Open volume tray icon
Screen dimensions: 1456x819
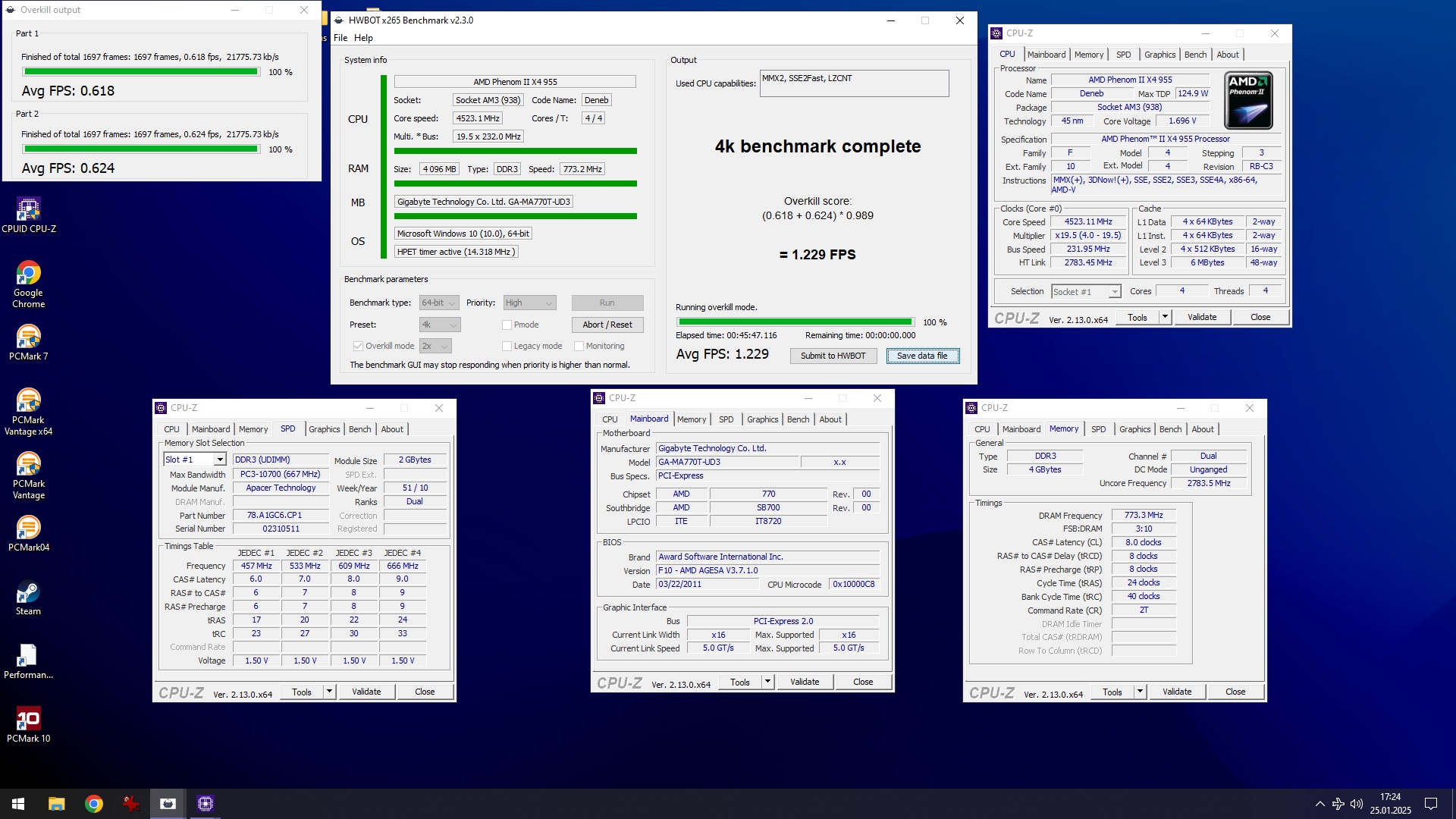[x=1356, y=804]
